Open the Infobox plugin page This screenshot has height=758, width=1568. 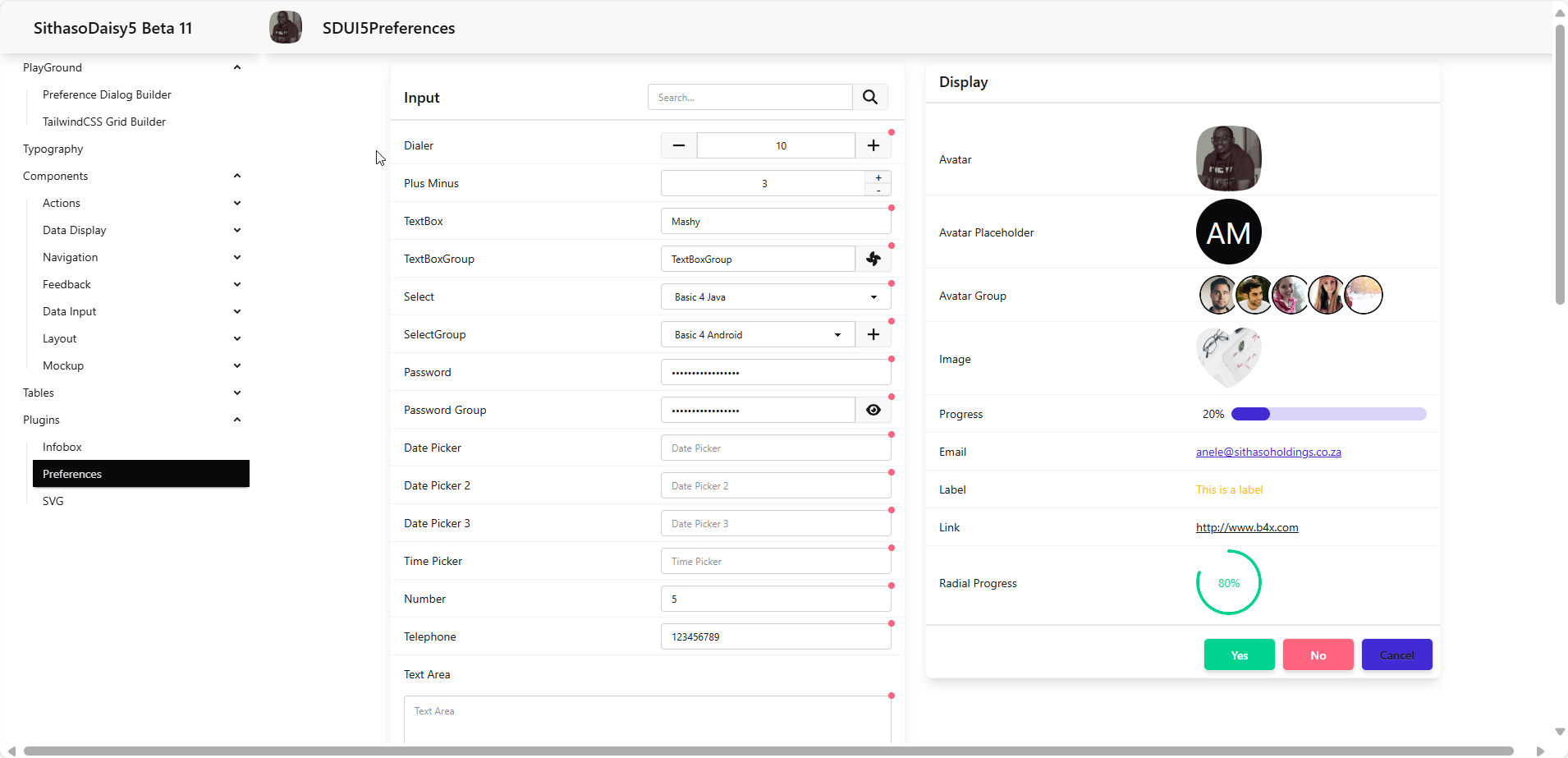pos(62,447)
